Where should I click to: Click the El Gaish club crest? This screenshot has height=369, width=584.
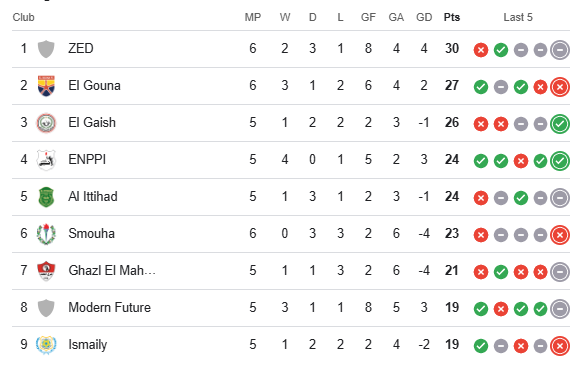pyautogui.click(x=46, y=123)
